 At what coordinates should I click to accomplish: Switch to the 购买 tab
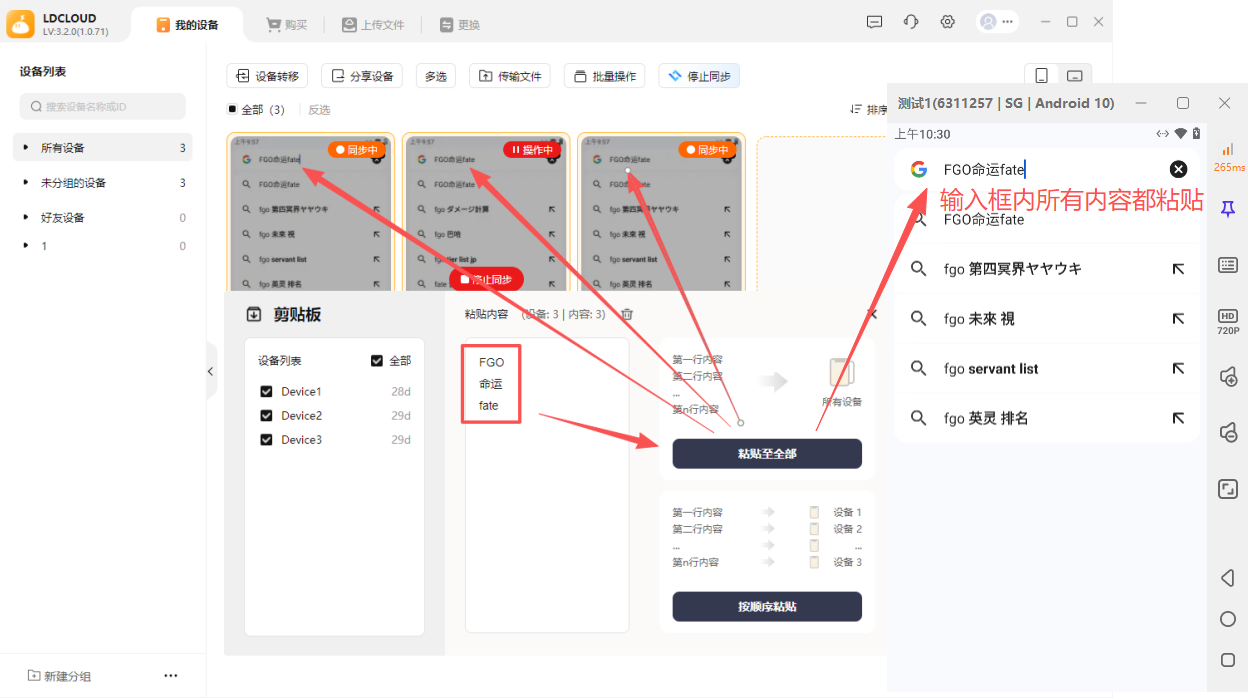[286, 25]
